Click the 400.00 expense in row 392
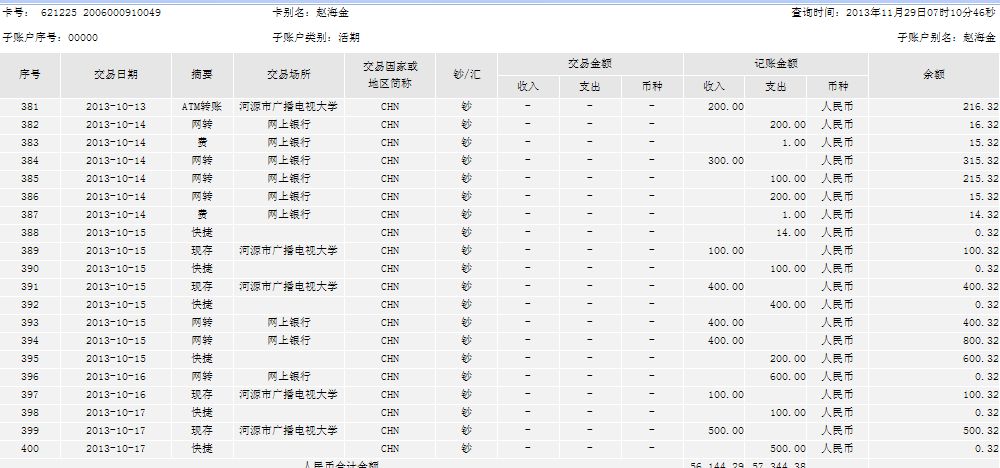 [788, 303]
